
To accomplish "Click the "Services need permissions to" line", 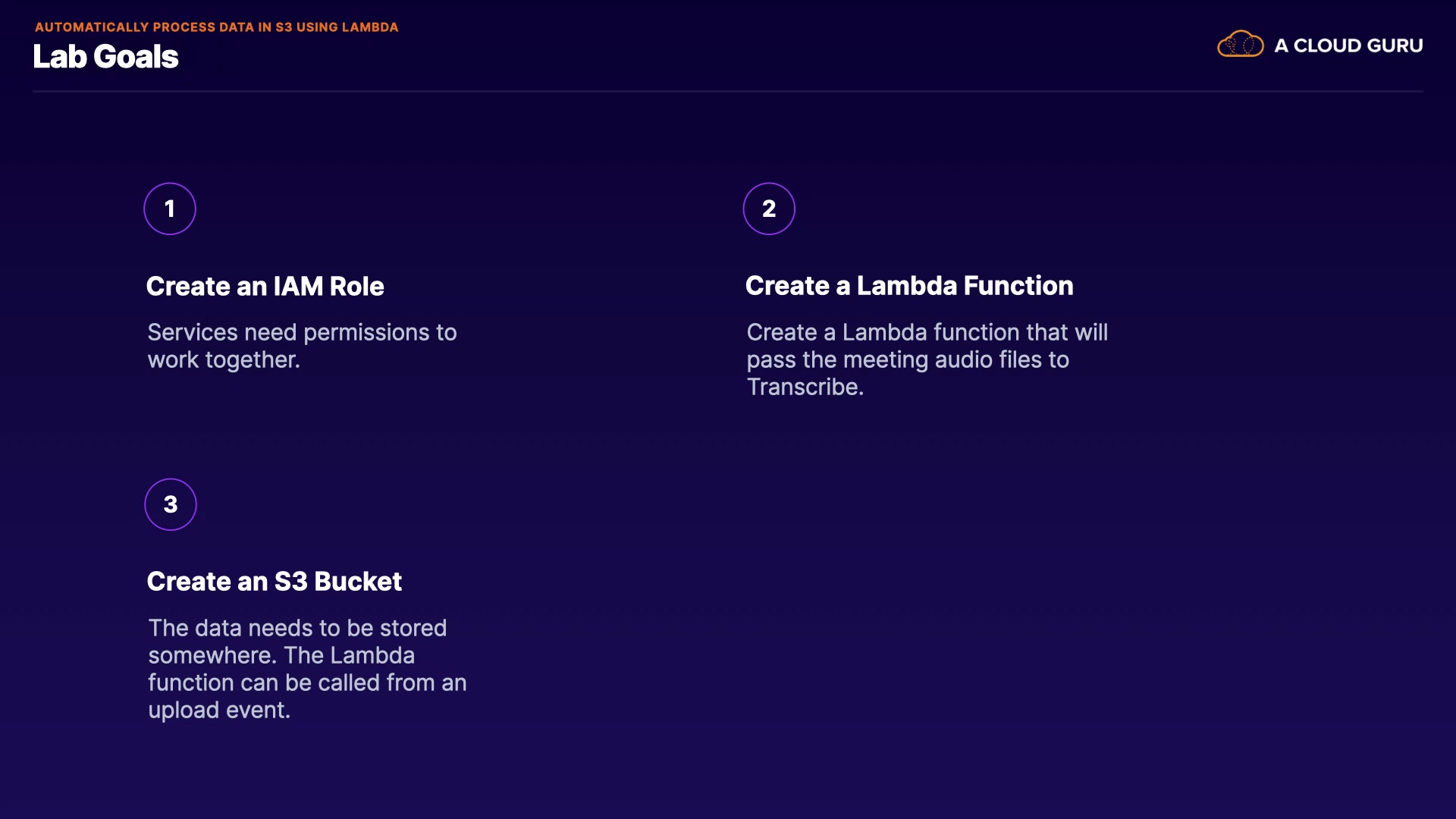I will (302, 332).
